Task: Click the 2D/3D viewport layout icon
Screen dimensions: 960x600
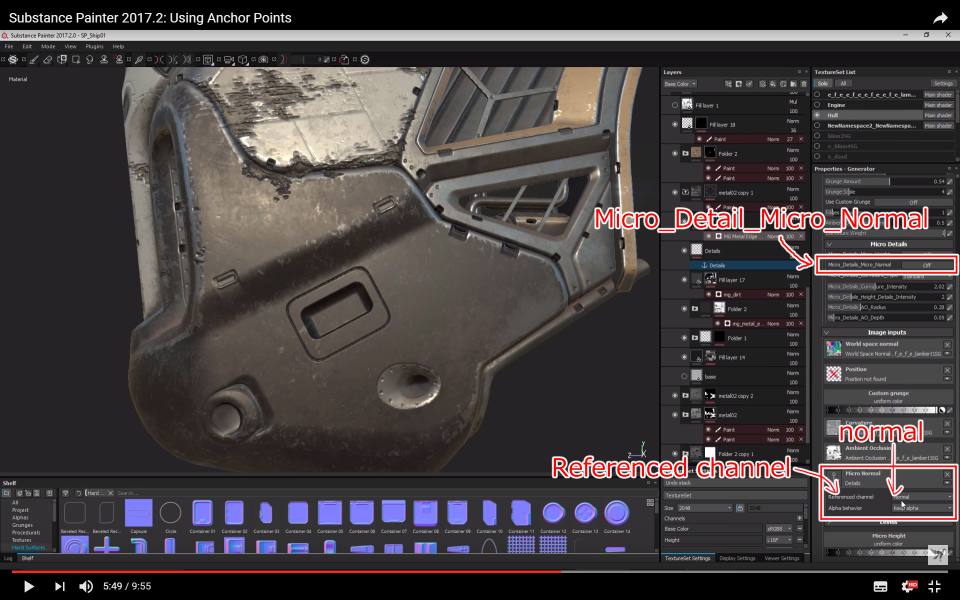Action: coord(208,59)
